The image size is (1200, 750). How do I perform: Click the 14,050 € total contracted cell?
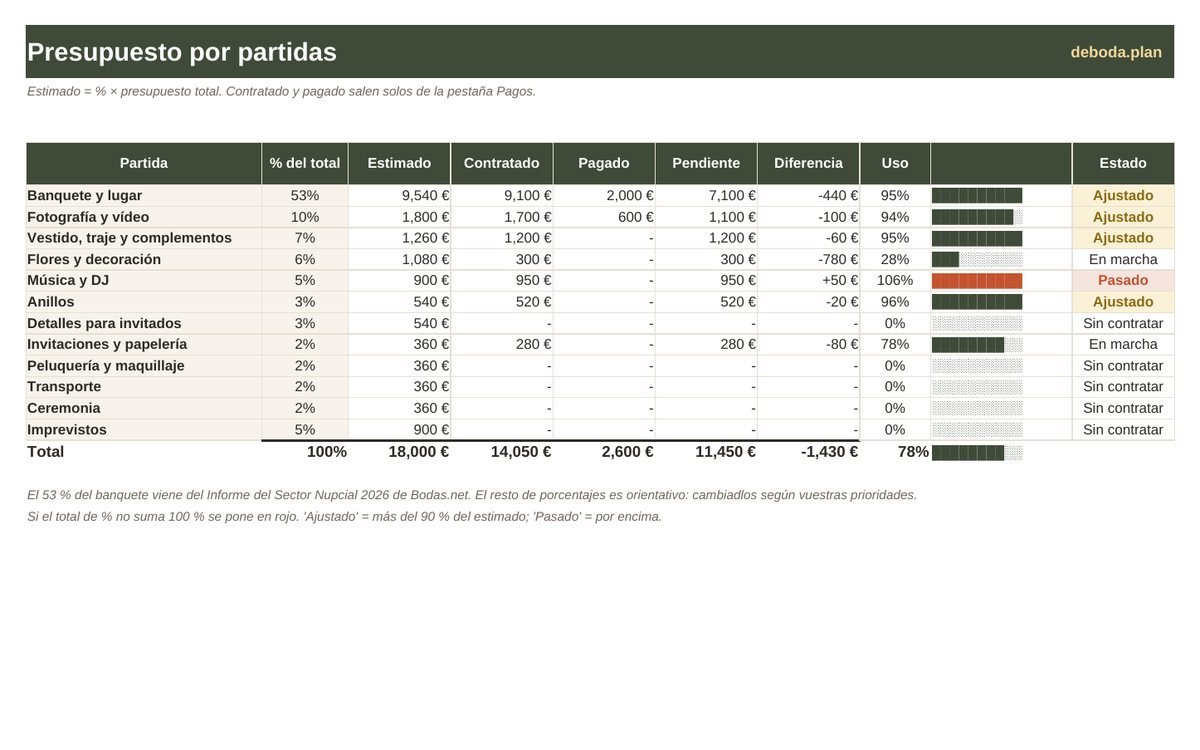501,452
